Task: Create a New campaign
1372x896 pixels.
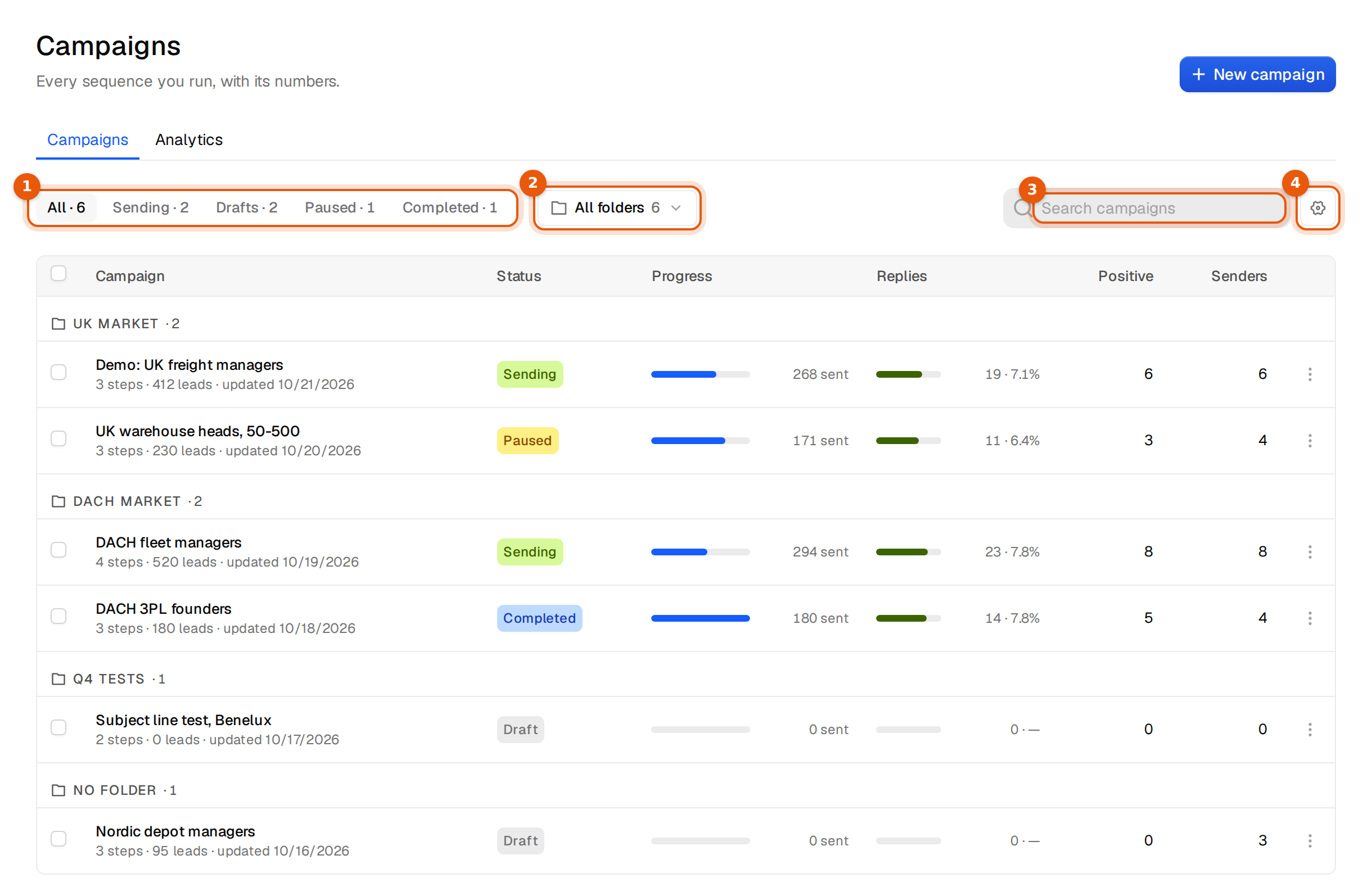Action: point(1257,74)
